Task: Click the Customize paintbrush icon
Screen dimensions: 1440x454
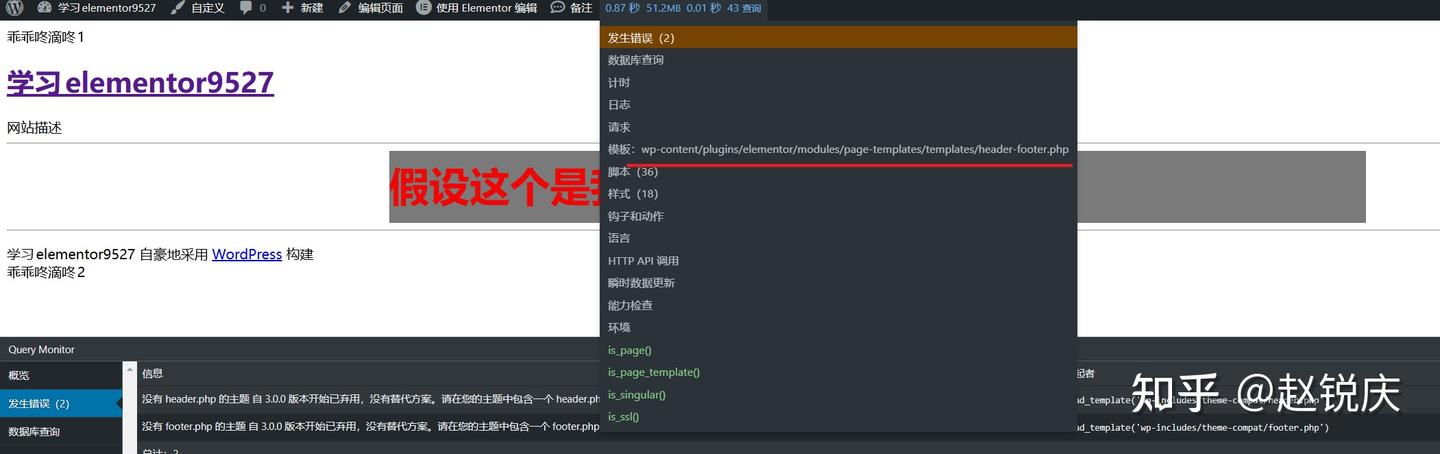Action: click(177, 8)
